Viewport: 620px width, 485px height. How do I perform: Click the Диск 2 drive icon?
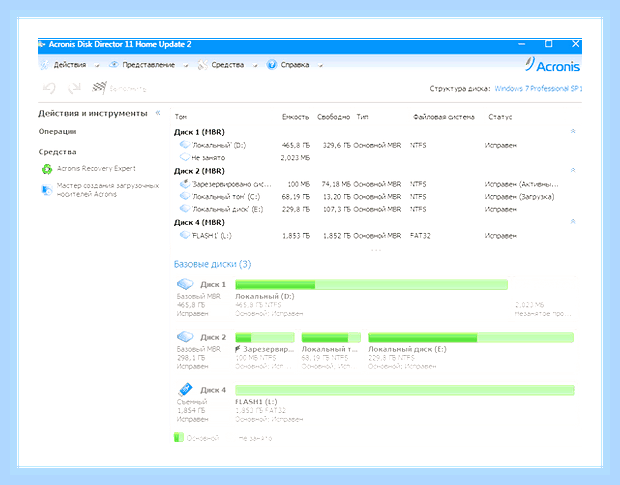click(185, 337)
